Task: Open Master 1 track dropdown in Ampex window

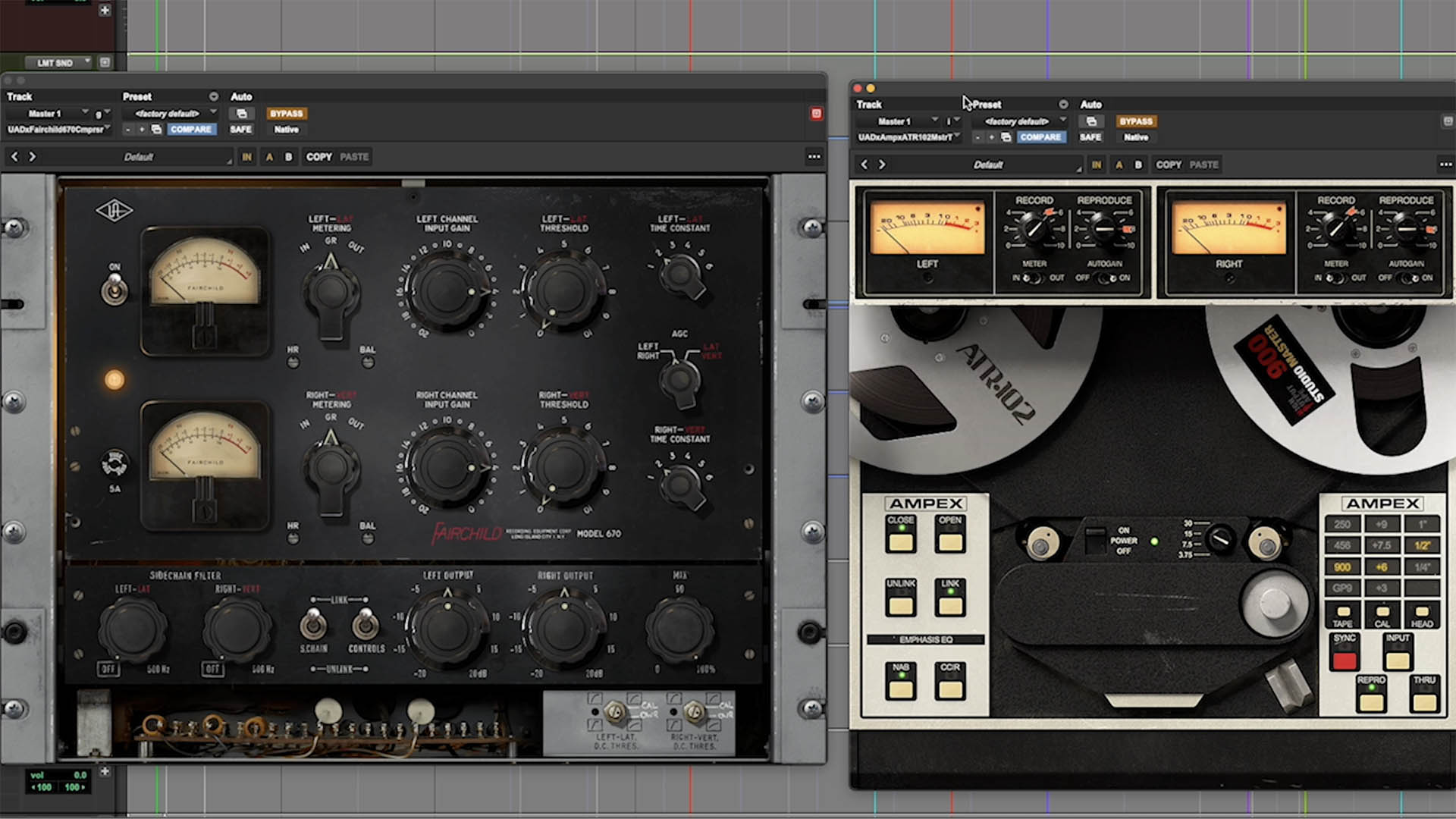Action: click(897, 121)
